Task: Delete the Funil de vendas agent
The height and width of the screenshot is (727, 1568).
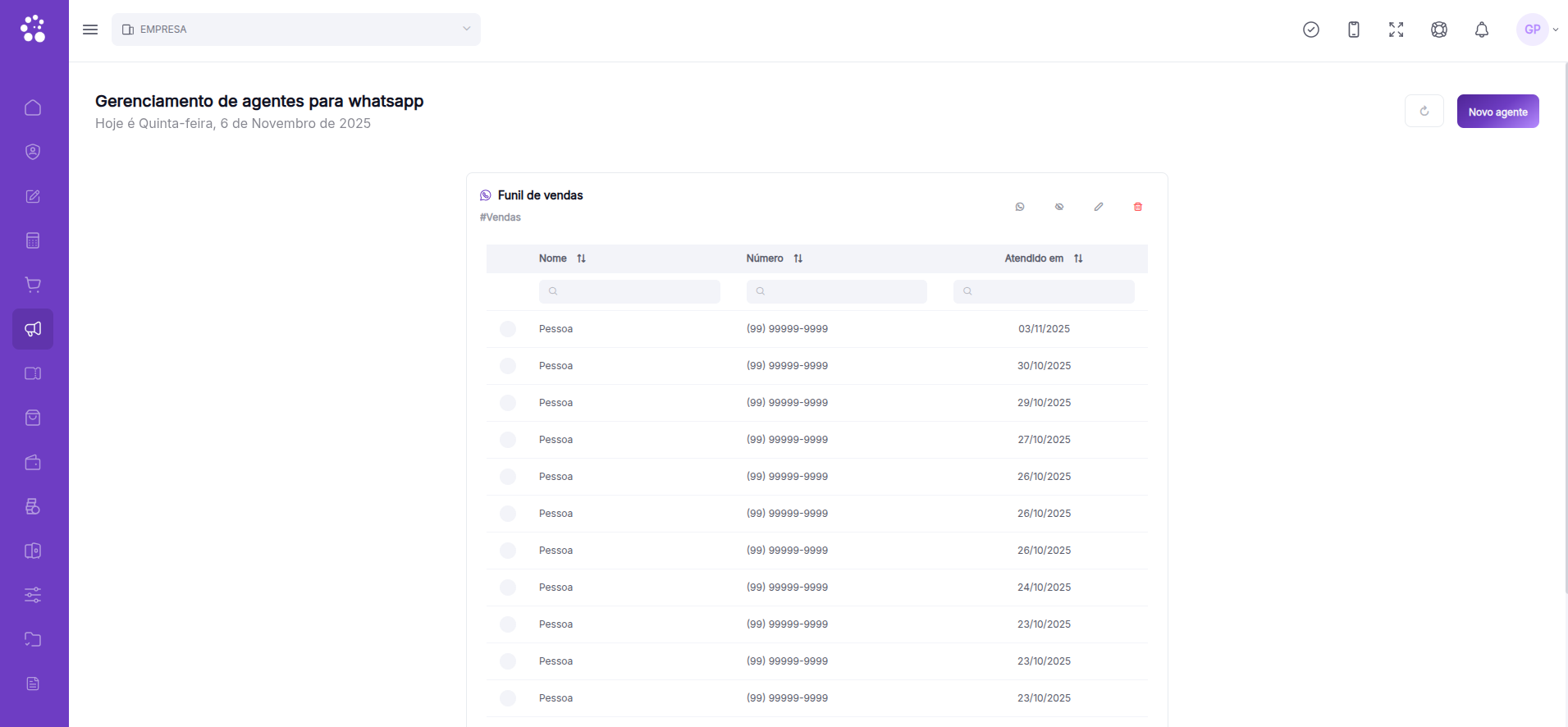Action: 1138,207
